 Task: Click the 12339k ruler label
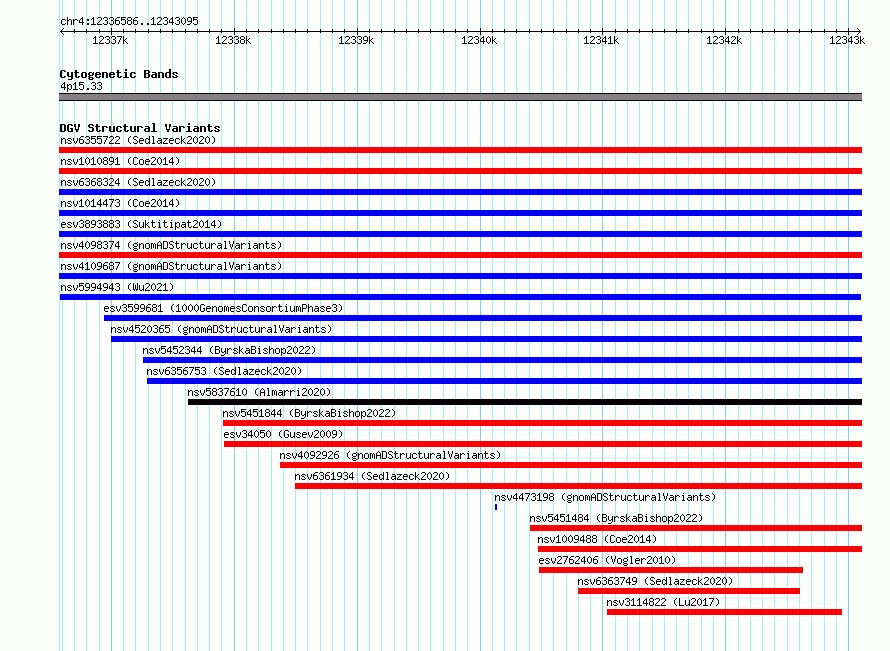point(356,40)
